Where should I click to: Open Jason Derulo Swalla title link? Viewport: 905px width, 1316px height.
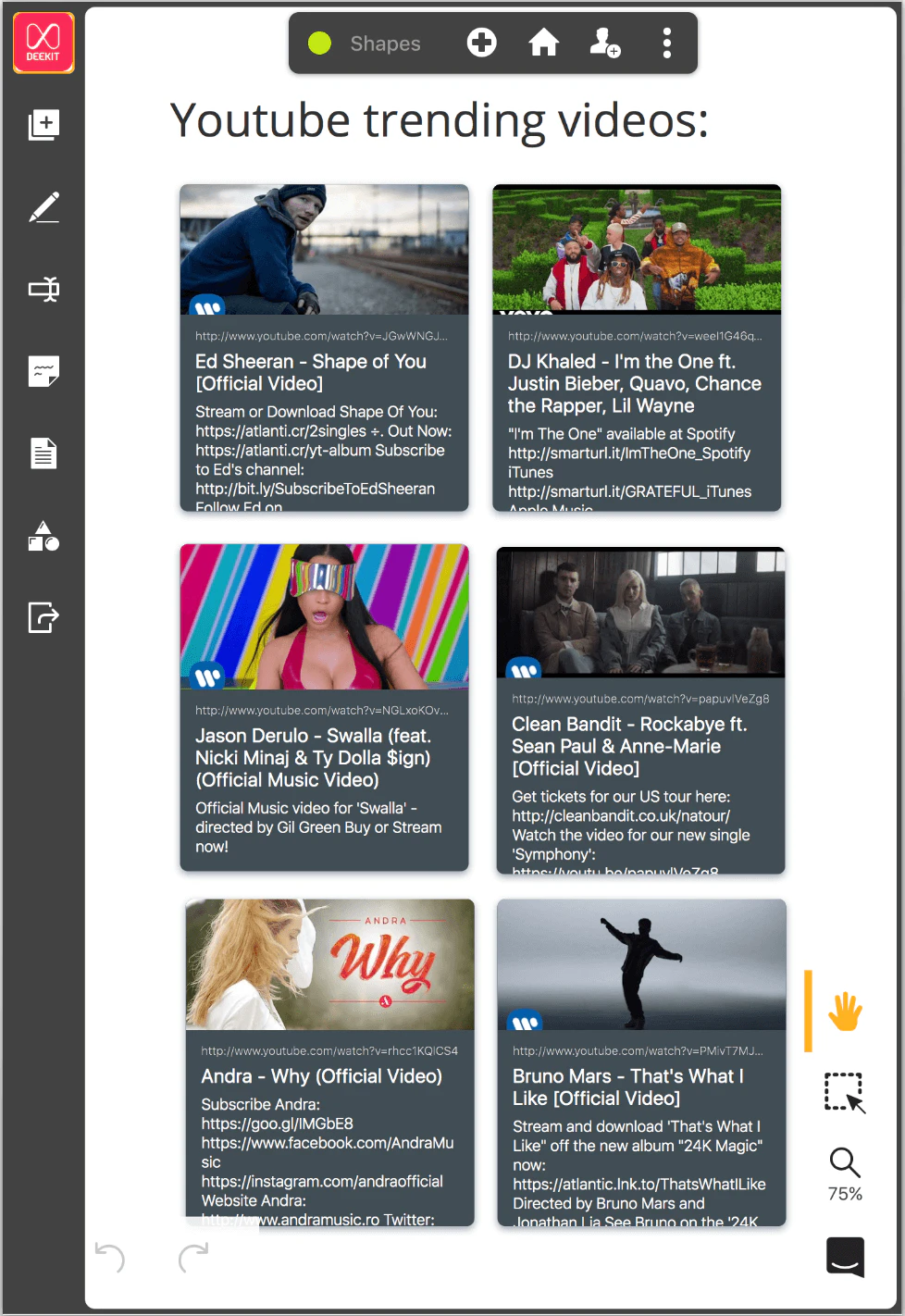(314, 757)
